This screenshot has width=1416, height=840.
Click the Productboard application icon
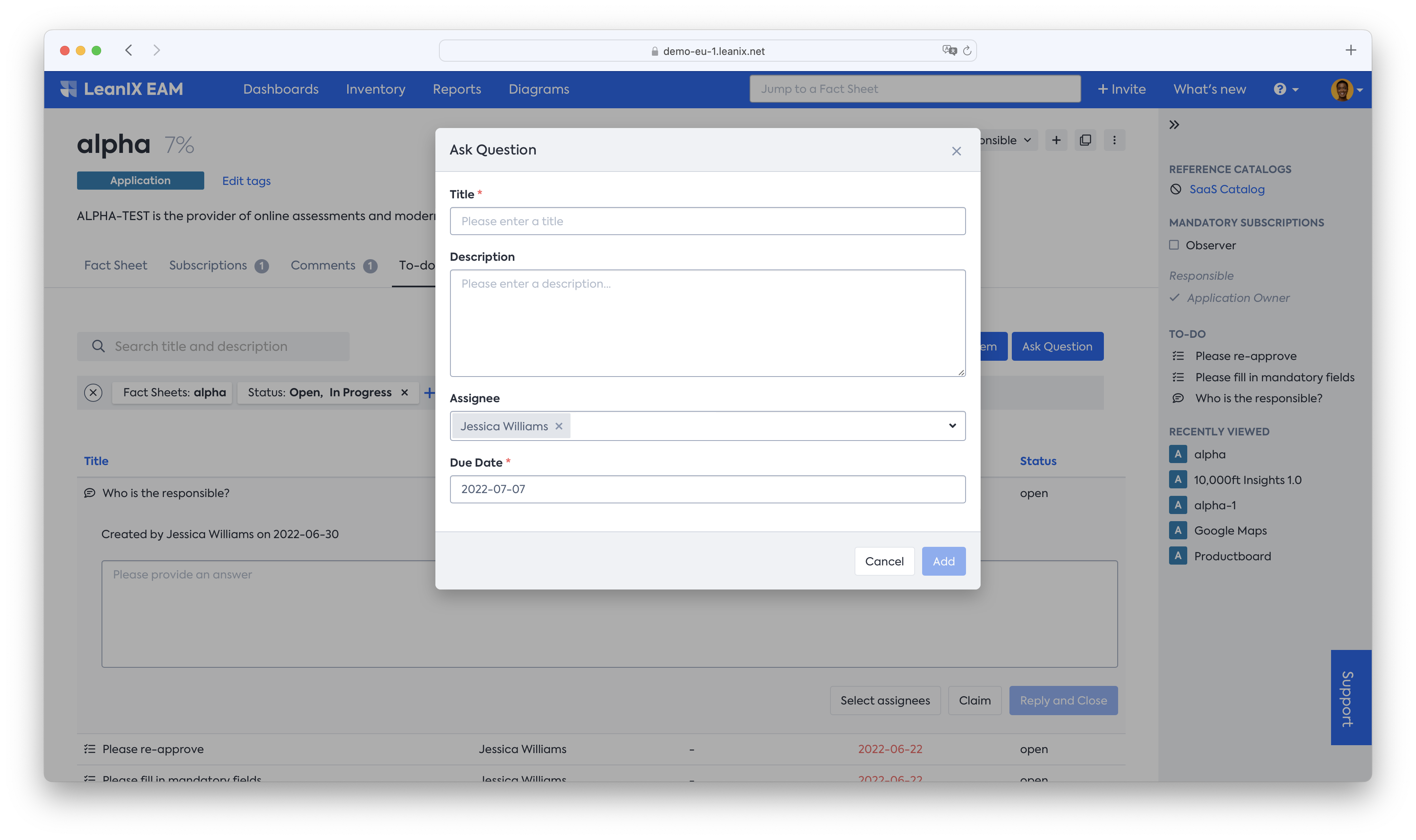coord(1178,556)
